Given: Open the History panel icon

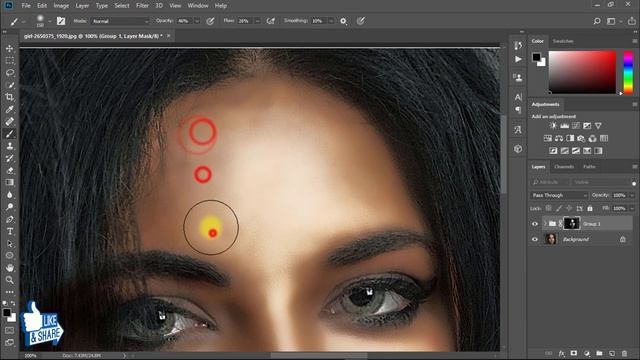Looking at the screenshot, I should coord(518,45).
